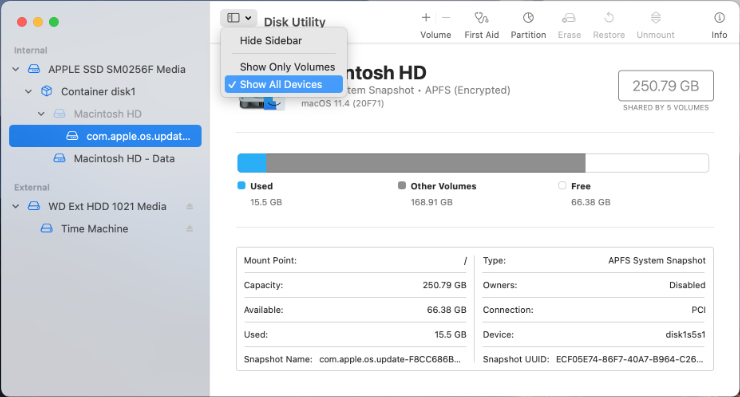Collapse Macintosh HD disclosure chevron
The height and width of the screenshot is (397, 740).
pyautogui.click(x=41, y=114)
